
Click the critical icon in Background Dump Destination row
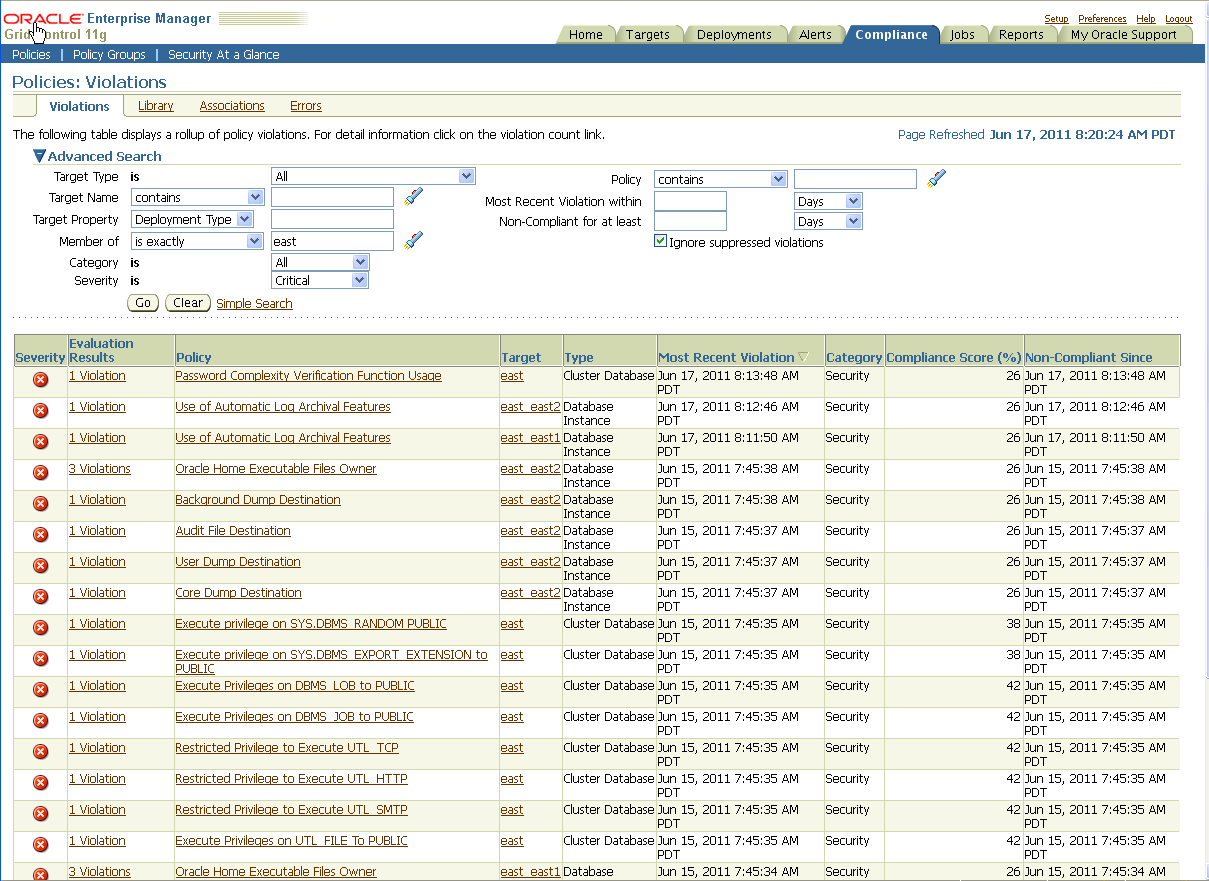[41, 504]
